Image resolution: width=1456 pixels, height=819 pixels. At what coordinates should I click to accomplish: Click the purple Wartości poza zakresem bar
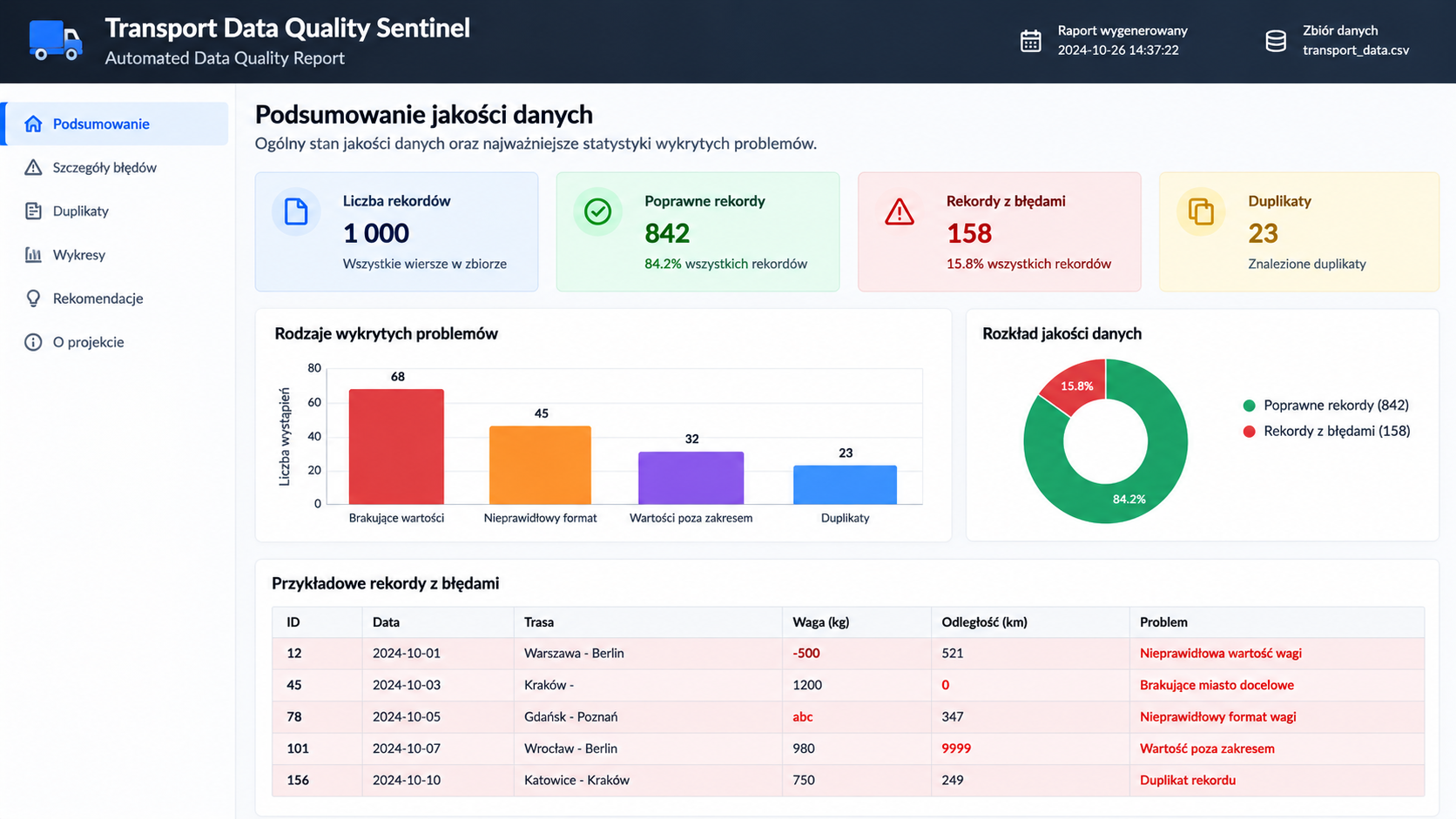tap(691, 478)
